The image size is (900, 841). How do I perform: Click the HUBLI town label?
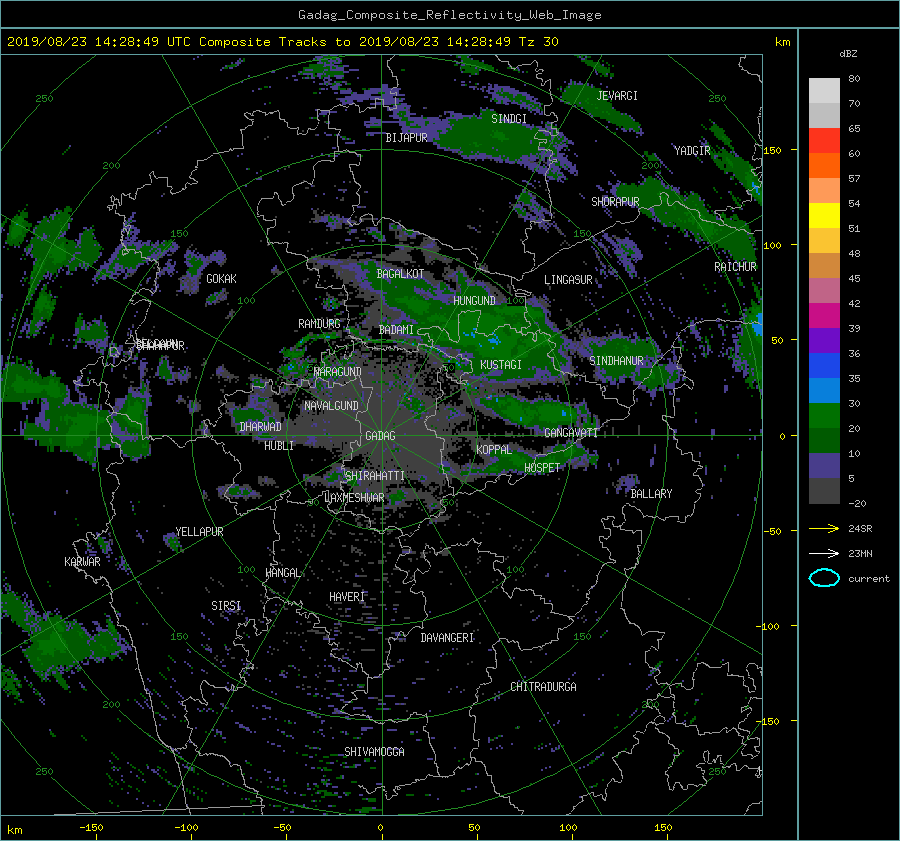(279, 446)
